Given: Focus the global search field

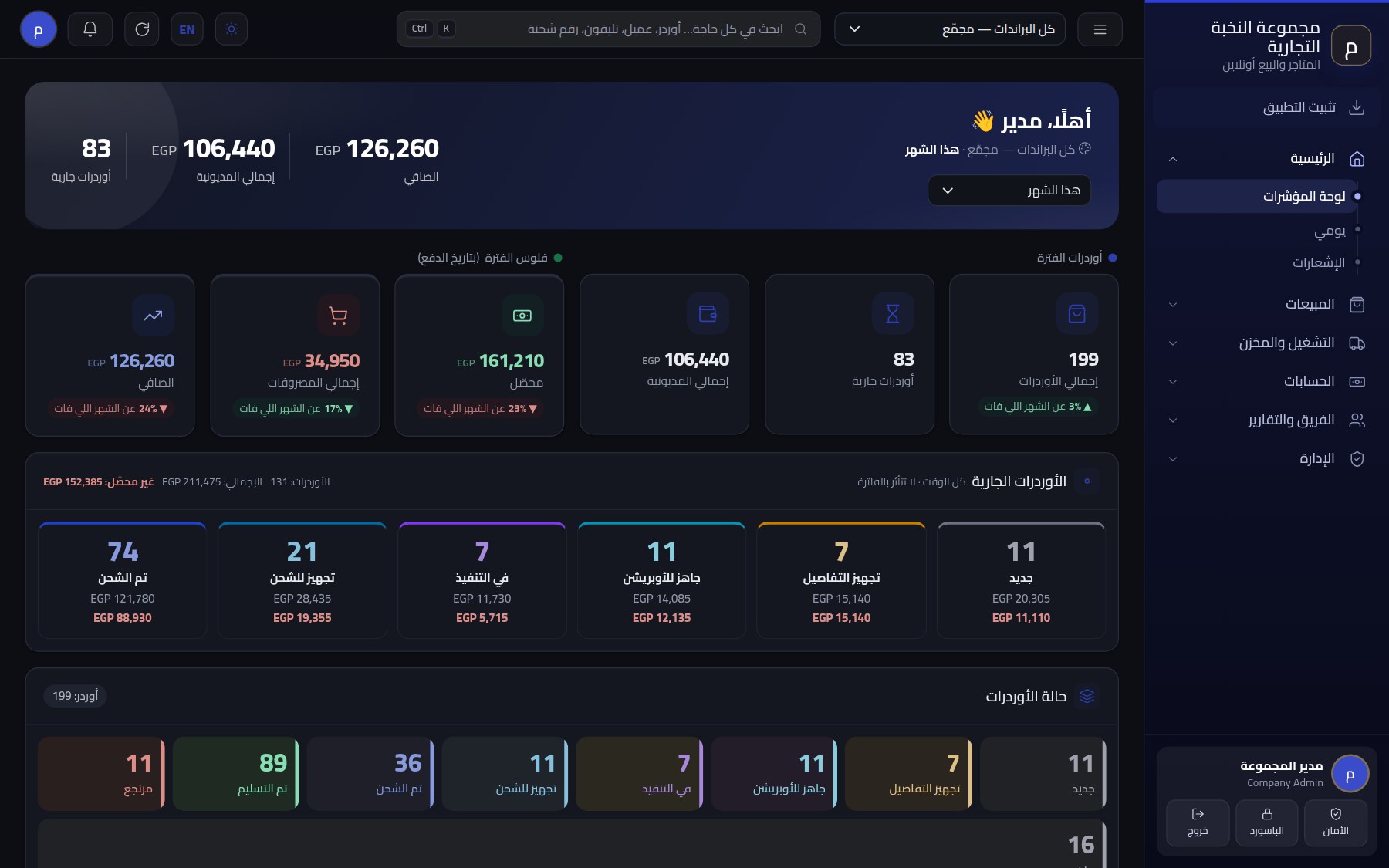Looking at the screenshot, I should (x=608, y=29).
